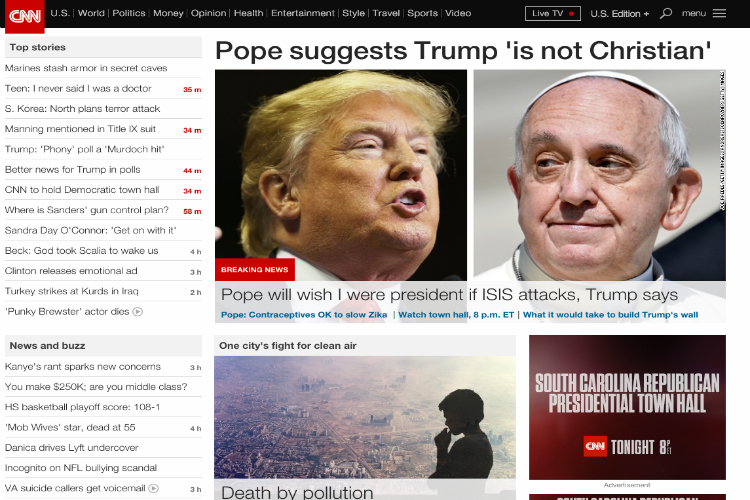The image size is (750, 500).
Task: Open 'Kanye's rant sparks new concerns' story
Action: pos(83,367)
